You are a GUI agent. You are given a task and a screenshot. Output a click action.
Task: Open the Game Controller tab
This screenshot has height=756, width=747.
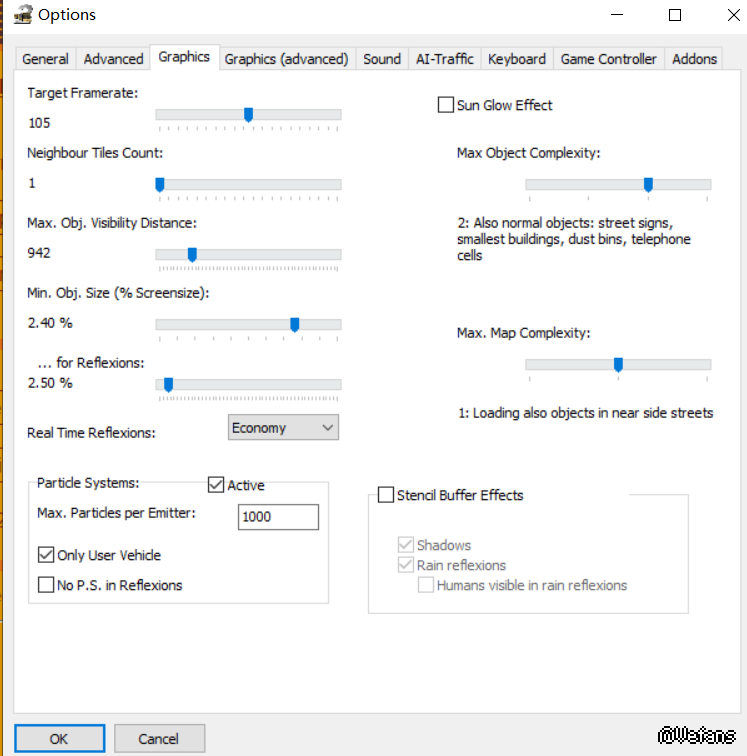coord(609,59)
